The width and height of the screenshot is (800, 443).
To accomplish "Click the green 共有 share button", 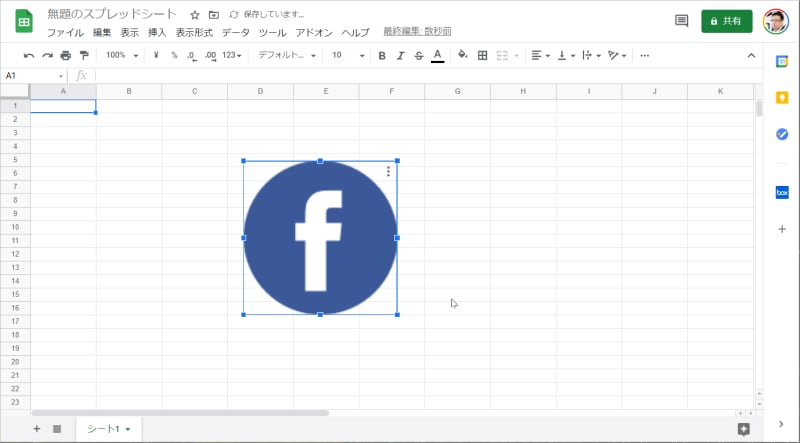I will click(727, 21).
